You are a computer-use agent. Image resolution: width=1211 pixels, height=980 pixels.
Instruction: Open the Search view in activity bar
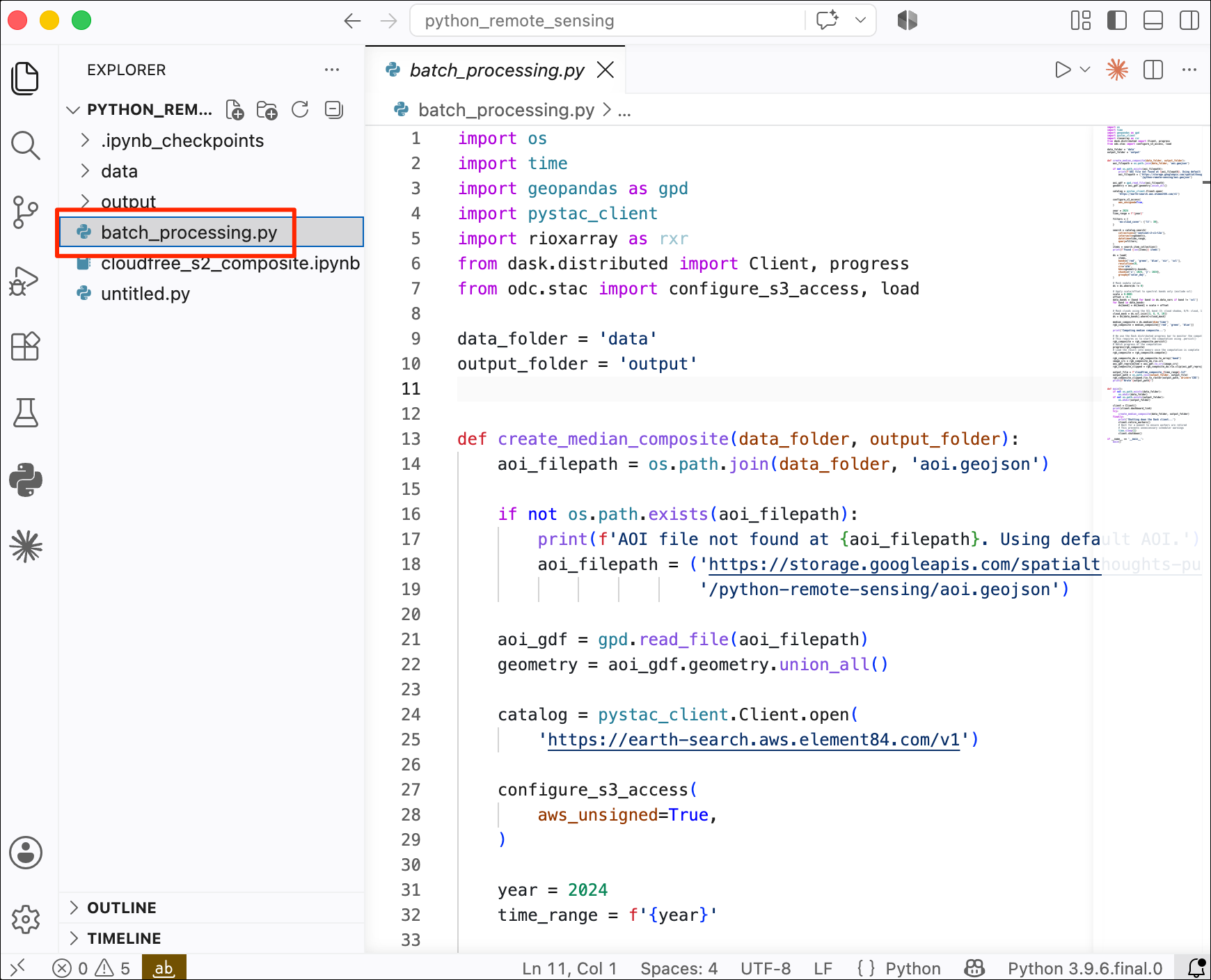(26, 145)
